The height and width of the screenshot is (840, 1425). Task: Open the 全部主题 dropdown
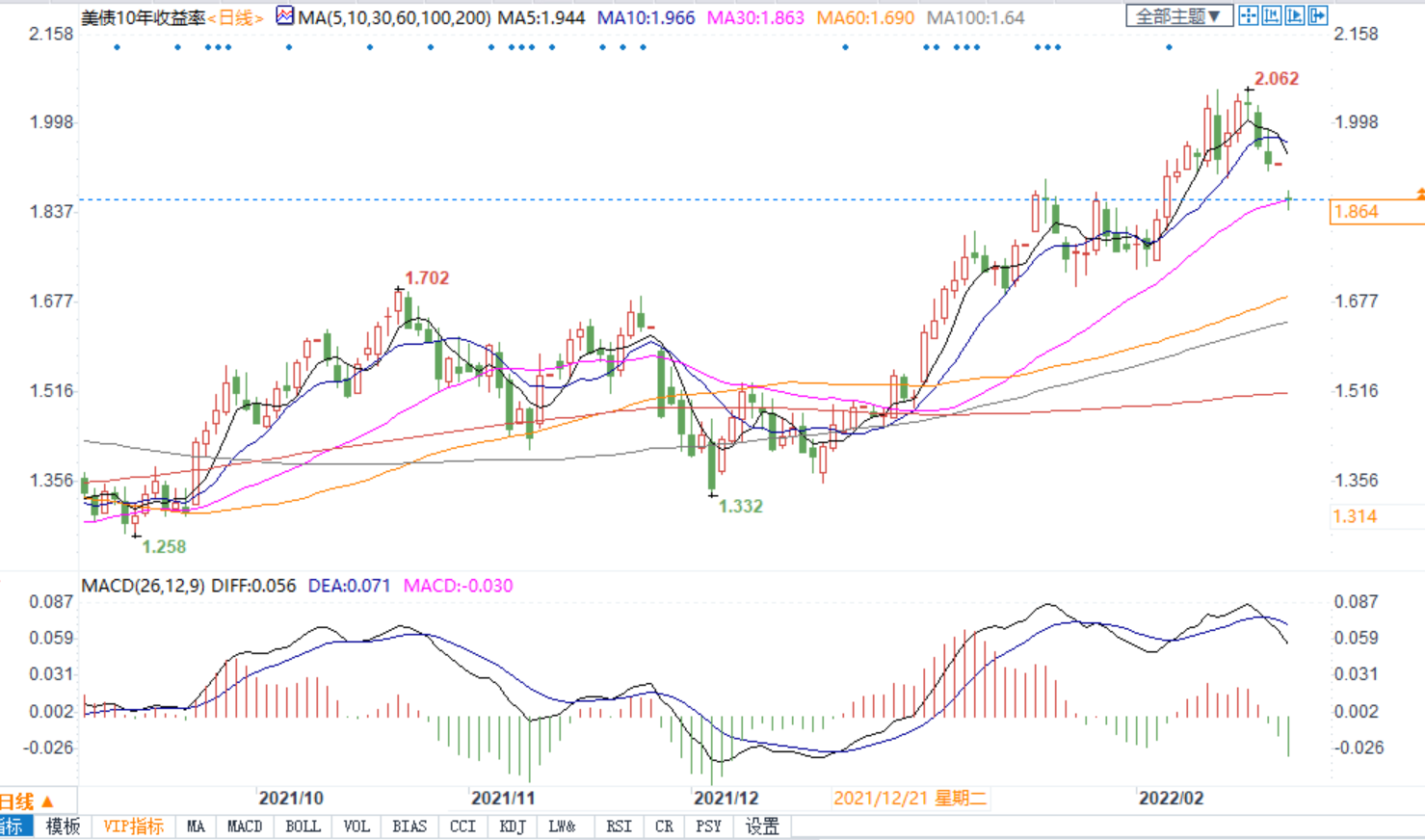(1178, 16)
